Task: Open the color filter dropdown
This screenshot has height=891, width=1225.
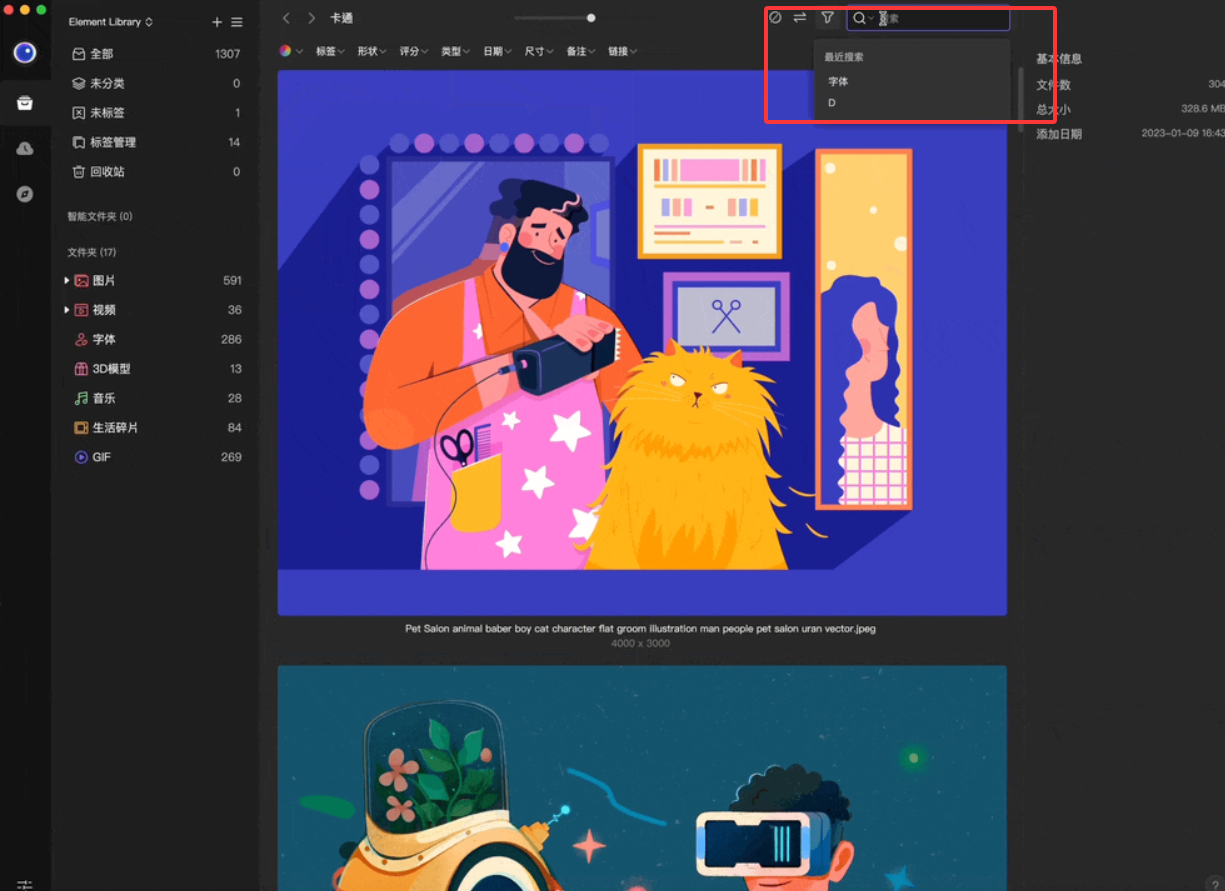Action: [x=291, y=51]
